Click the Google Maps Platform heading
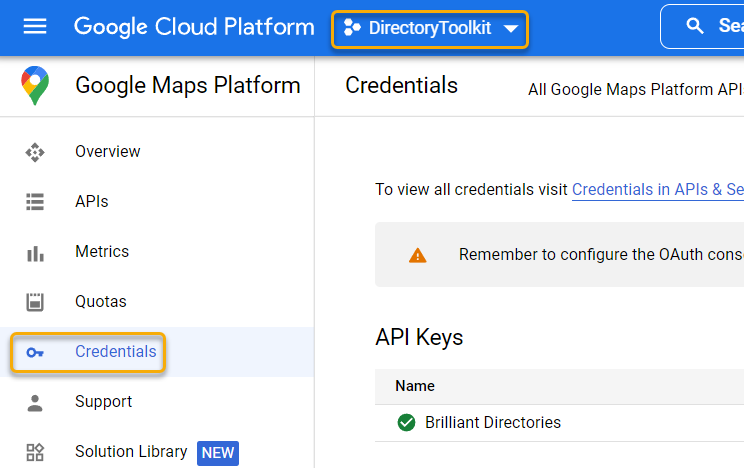Image resolution: width=744 pixels, height=468 pixels. (x=188, y=85)
